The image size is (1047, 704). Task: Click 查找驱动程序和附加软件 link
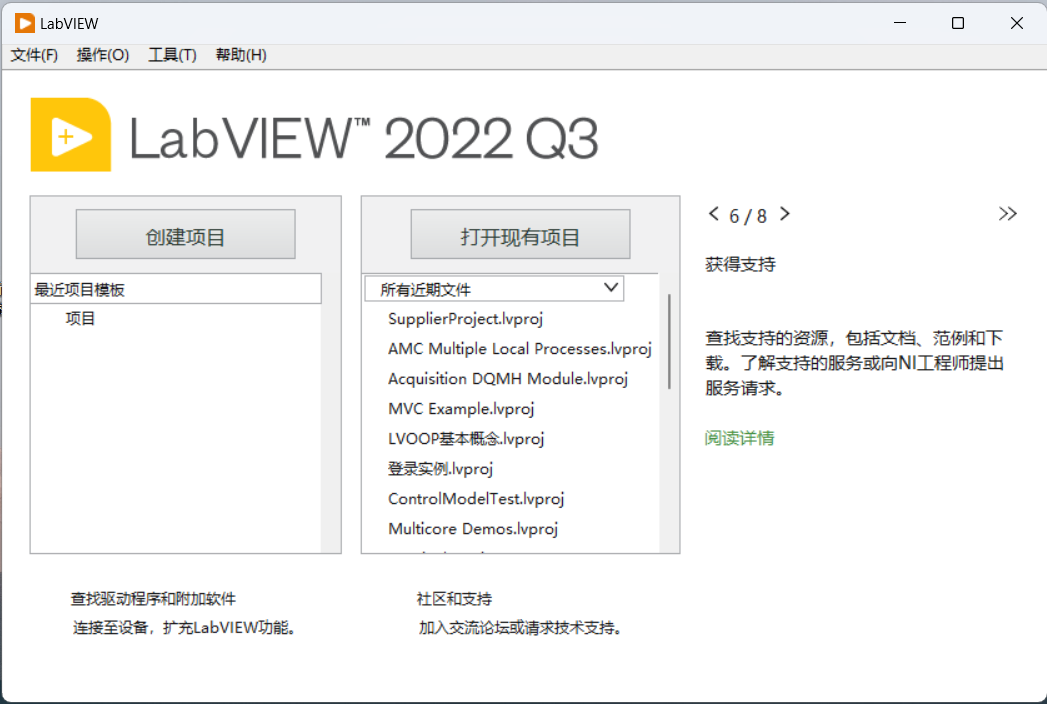(154, 598)
